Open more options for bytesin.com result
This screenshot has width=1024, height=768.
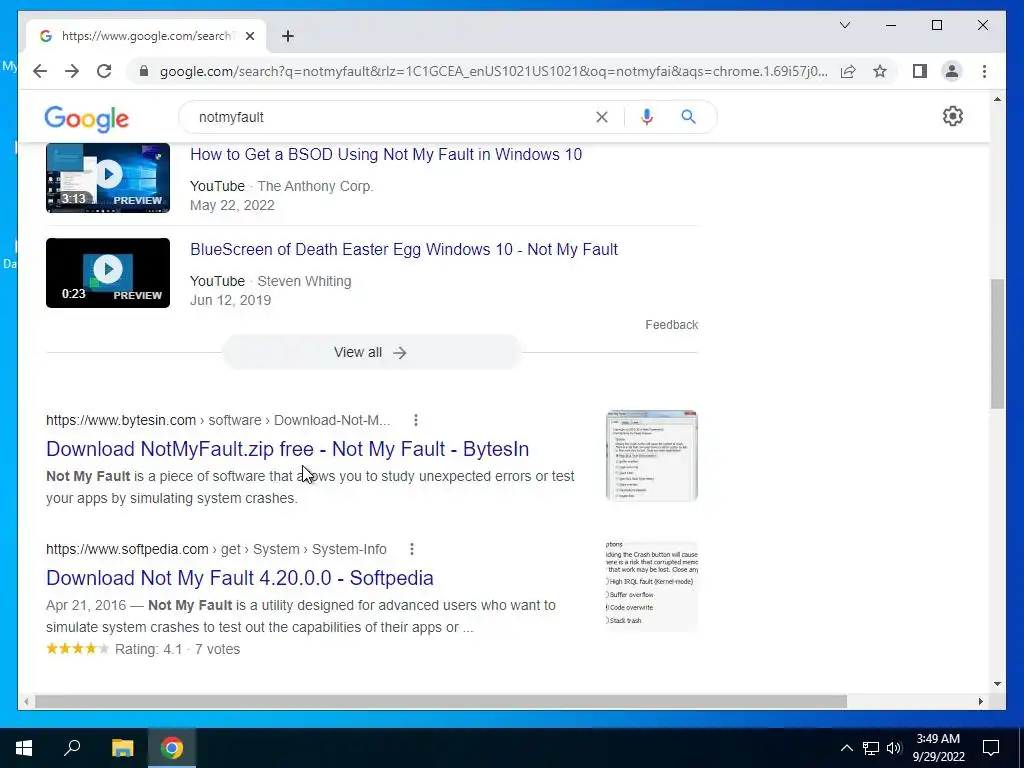click(x=415, y=420)
